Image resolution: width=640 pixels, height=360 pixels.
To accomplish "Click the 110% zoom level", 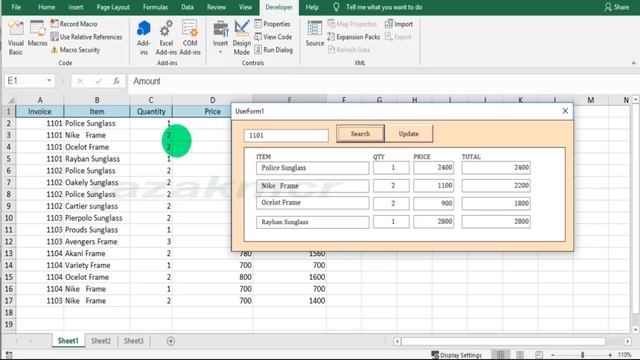I will click(x=624, y=355).
